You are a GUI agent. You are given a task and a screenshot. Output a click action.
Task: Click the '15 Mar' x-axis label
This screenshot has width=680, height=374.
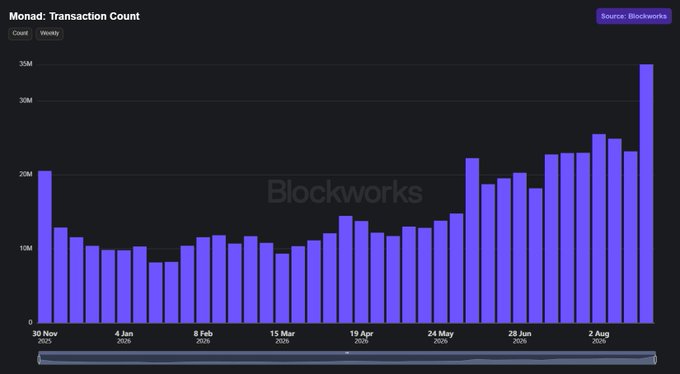click(282, 334)
